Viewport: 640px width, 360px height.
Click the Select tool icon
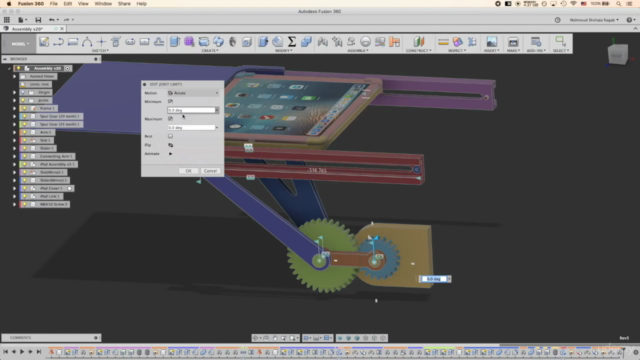click(x=560, y=42)
